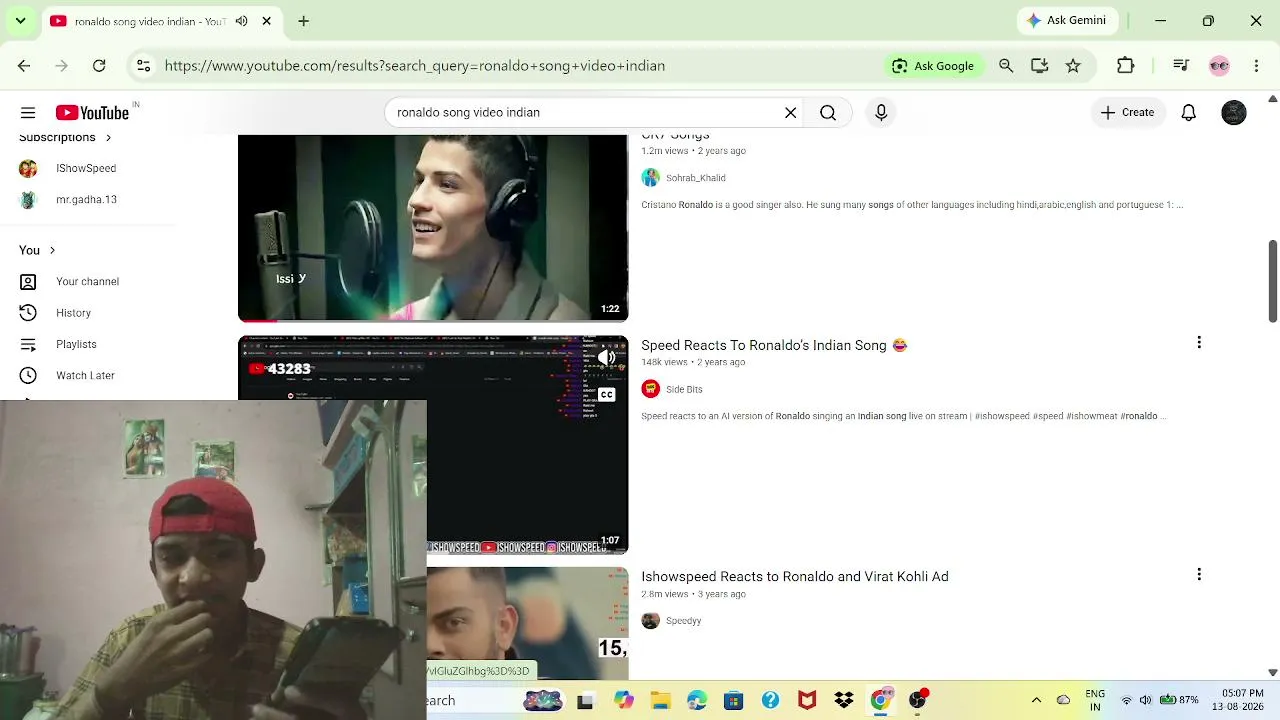Open volume control in system tray
1280x720 pixels.
click(1145, 700)
